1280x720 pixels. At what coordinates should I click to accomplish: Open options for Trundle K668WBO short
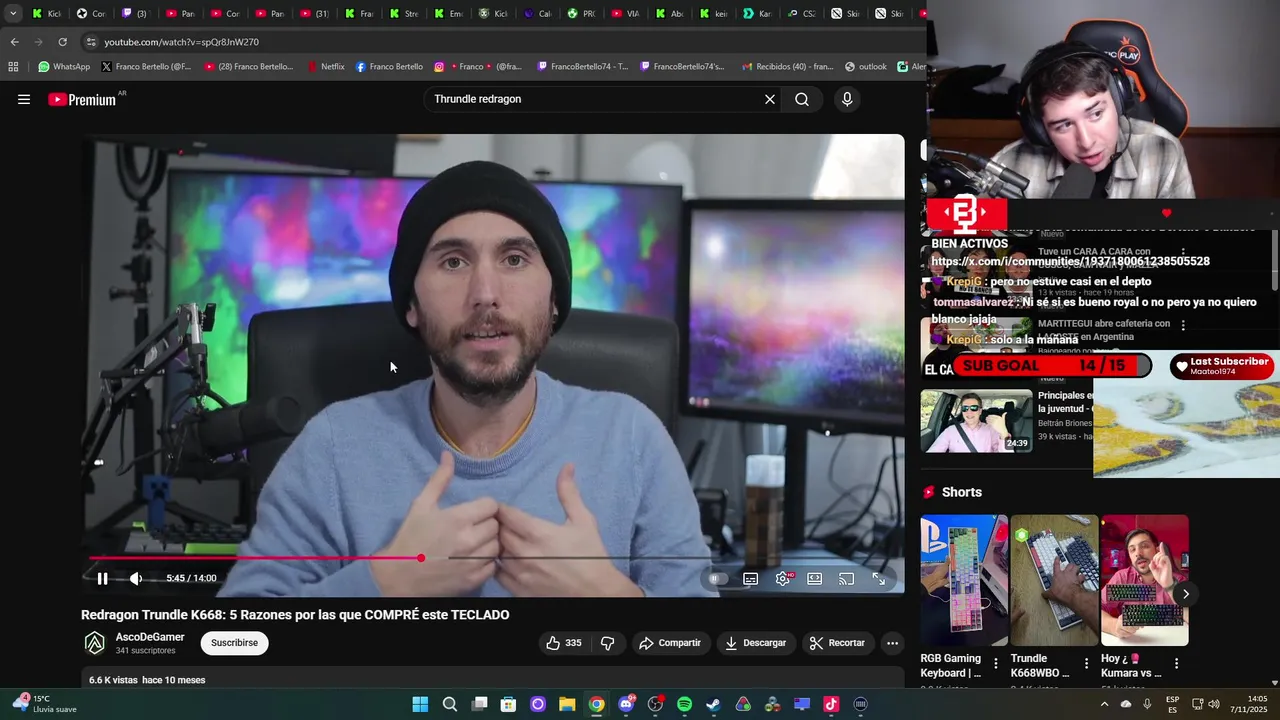click(x=1086, y=663)
